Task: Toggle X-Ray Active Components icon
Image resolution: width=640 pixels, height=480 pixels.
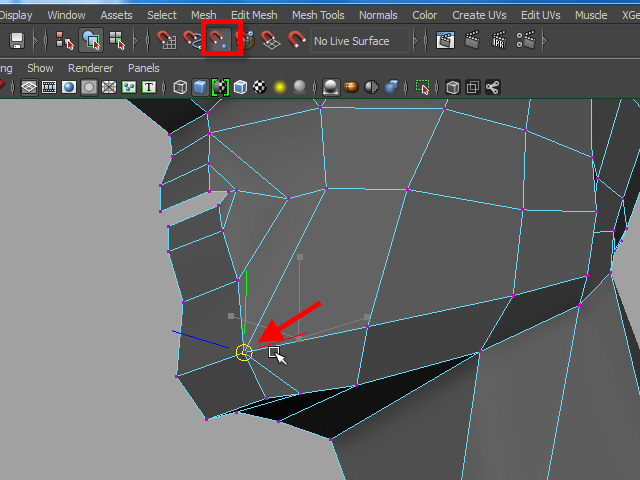Action: 473,87
